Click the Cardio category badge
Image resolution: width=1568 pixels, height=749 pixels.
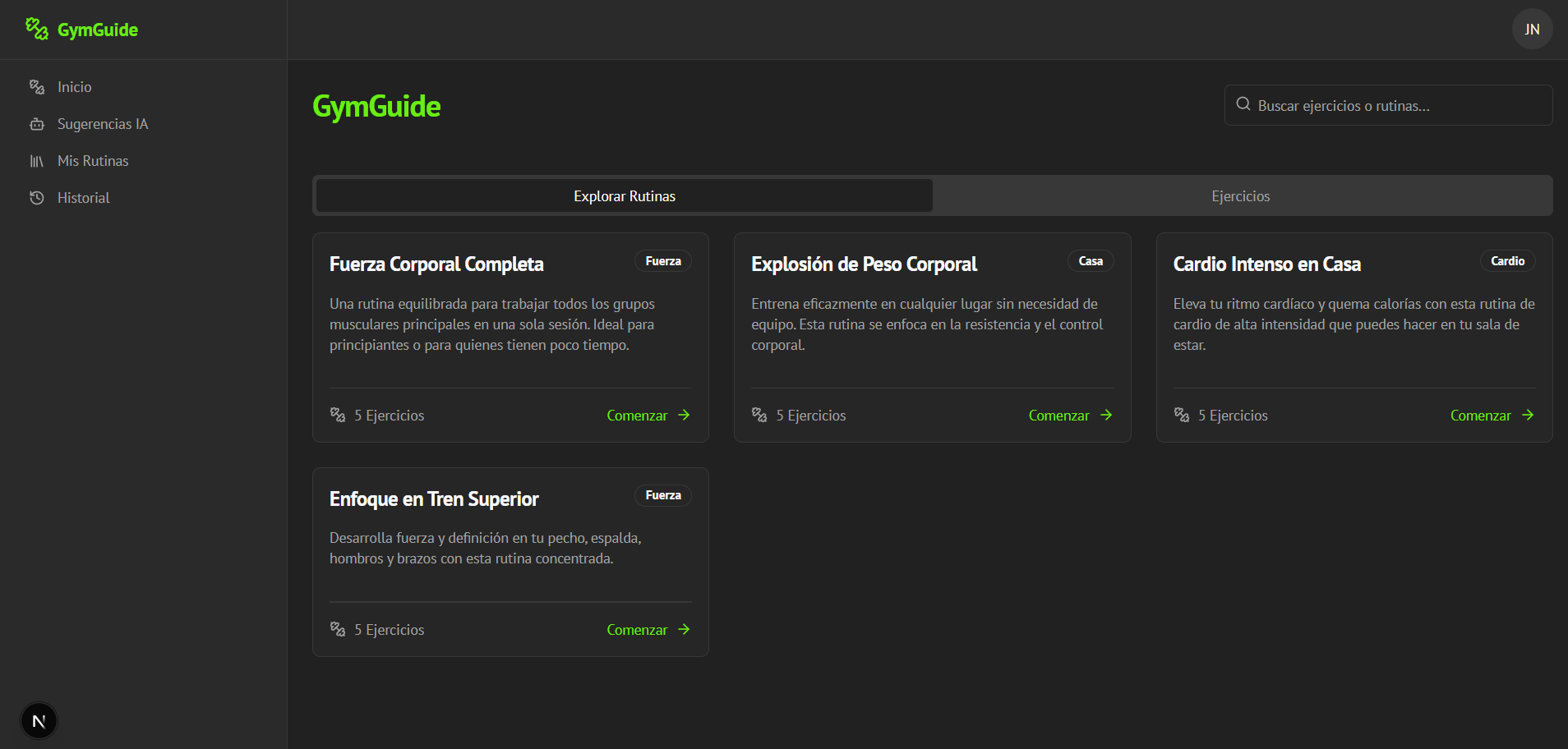pyautogui.click(x=1507, y=261)
